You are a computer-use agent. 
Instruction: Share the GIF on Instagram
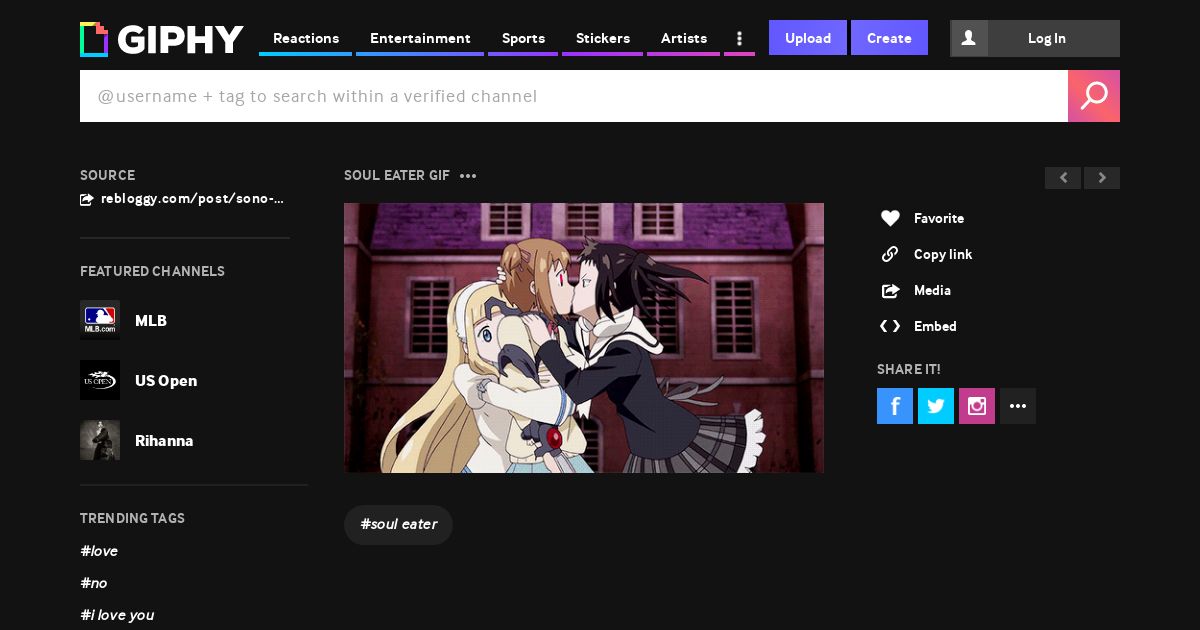(x=977, y=406)
